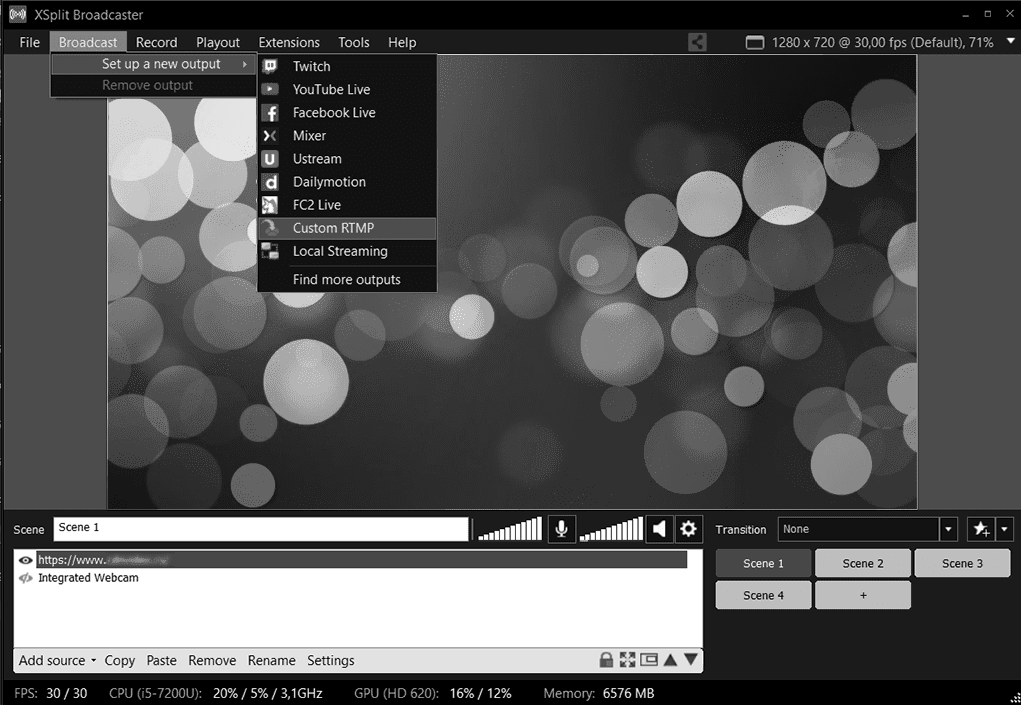Move the source down with the down arrow
Screen dimensions: 1021x705
(691, 660)
